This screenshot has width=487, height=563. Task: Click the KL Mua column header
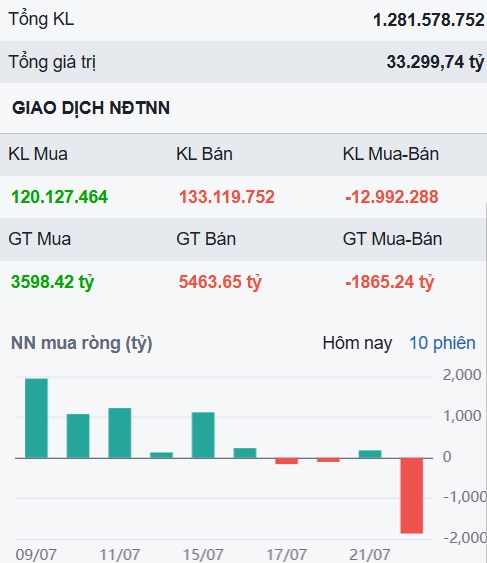[38, 154]
